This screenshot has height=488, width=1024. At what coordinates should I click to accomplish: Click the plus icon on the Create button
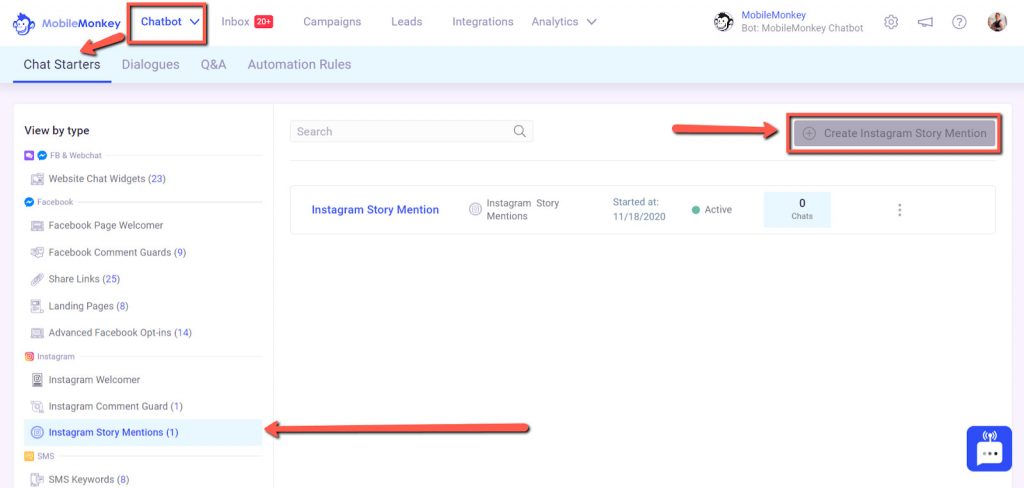pos(809,133)
